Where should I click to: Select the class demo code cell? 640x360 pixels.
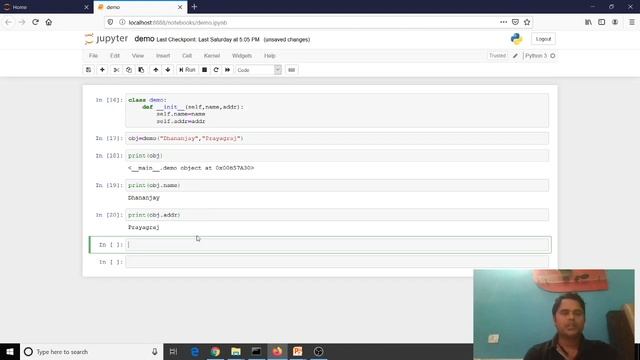337,111
